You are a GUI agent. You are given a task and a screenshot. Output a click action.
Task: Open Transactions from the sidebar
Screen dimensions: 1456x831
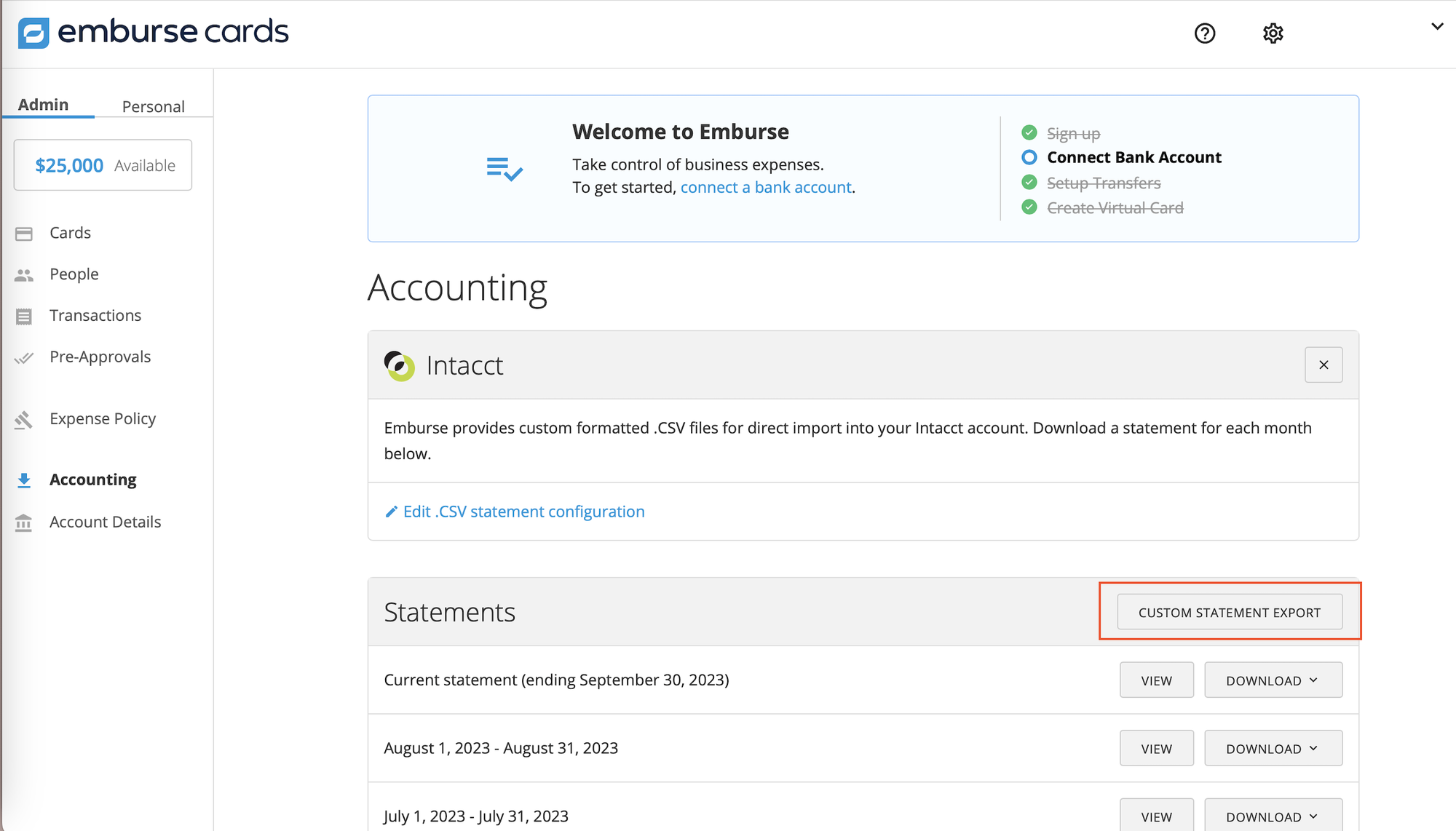pyautogui.click(x=95, y=315)
